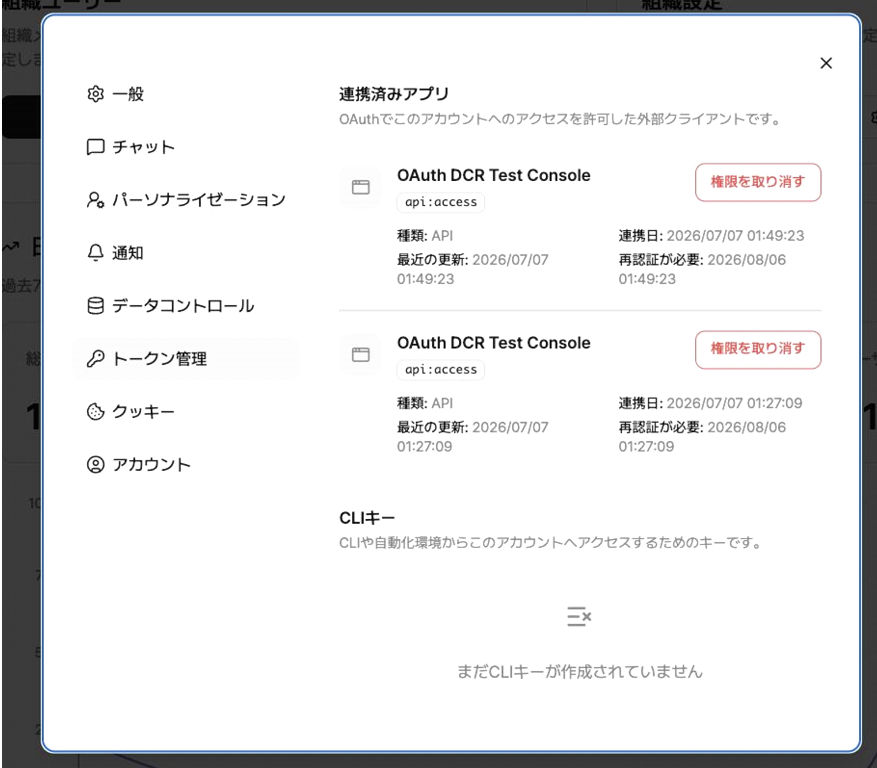Click the 再認証が必要 date of the 01:49:23 app
The width and height of the screenshot is (877, 768).
pyautogui.click(x=702, y=269)
